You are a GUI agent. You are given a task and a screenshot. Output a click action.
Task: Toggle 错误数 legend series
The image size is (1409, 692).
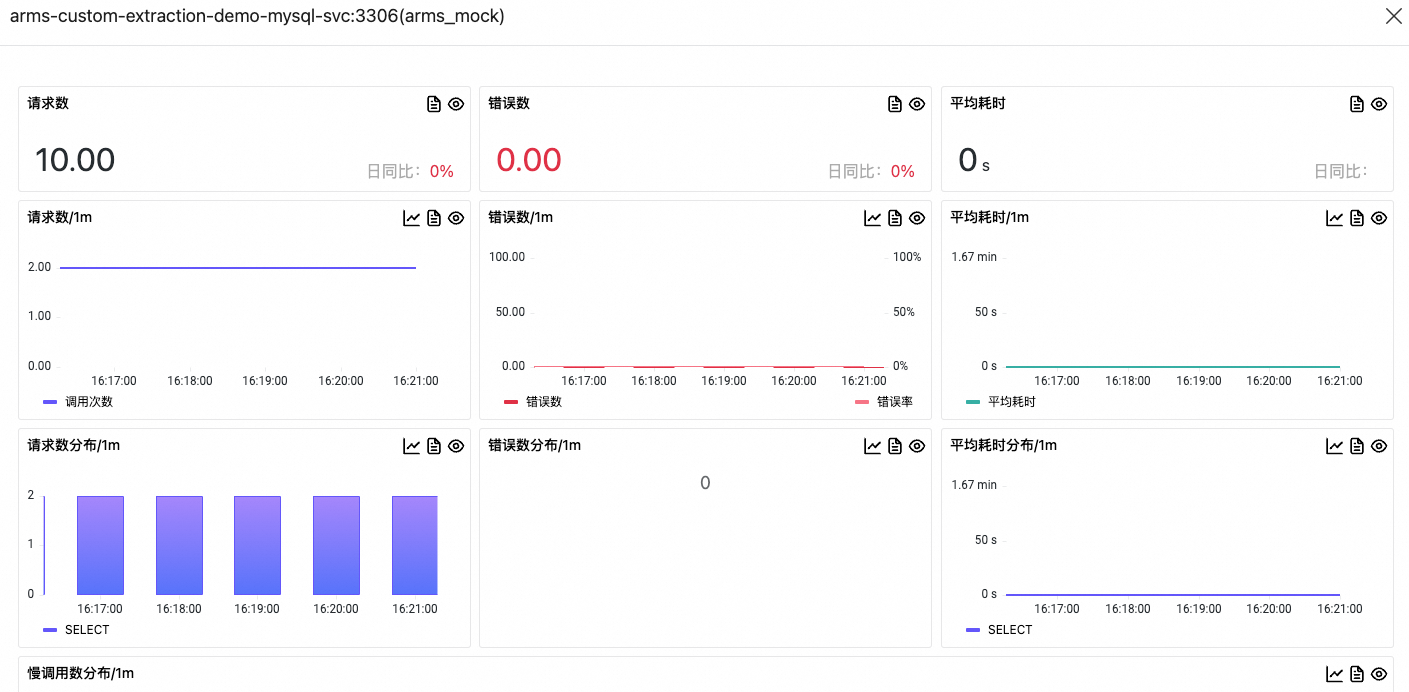pyautogui.click(x=533, y=402)
